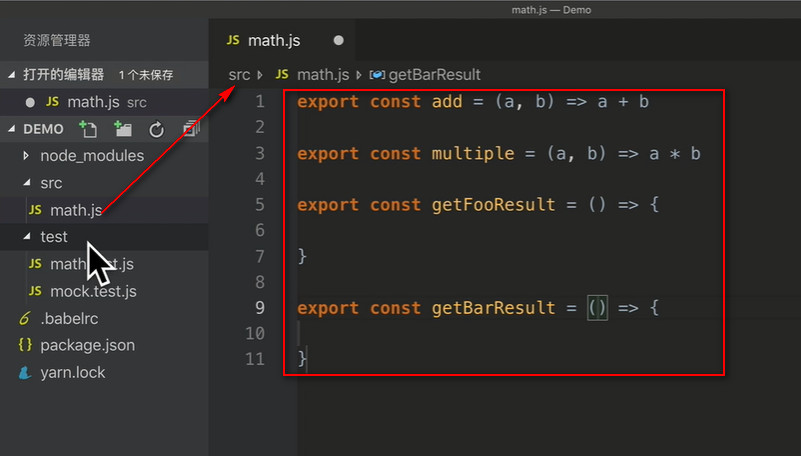The width and height of the screenshot is (801, 456).
Task: Click the arrow after math.js in breadcrumb
Action: click(x=359, y=75)
